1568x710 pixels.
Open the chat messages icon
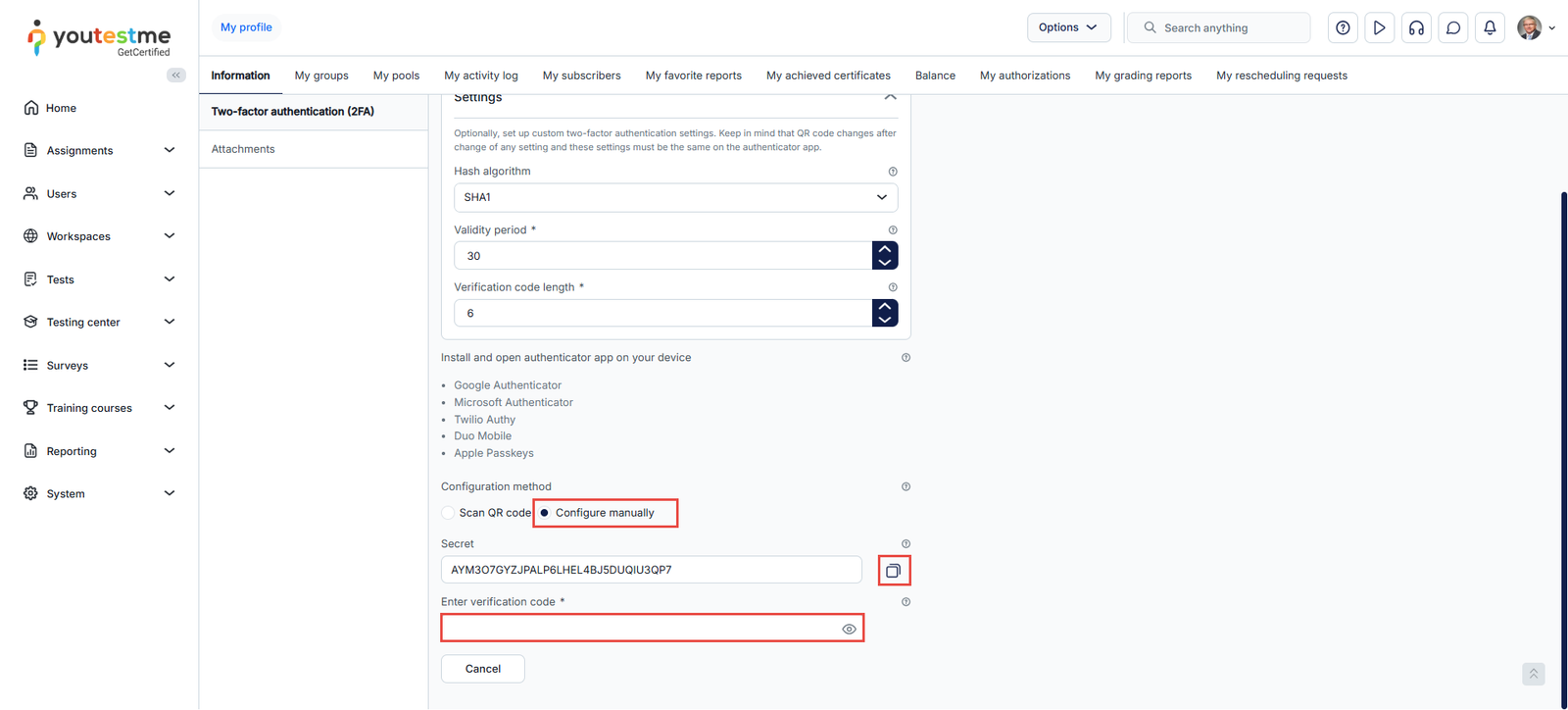point(1453,28)
